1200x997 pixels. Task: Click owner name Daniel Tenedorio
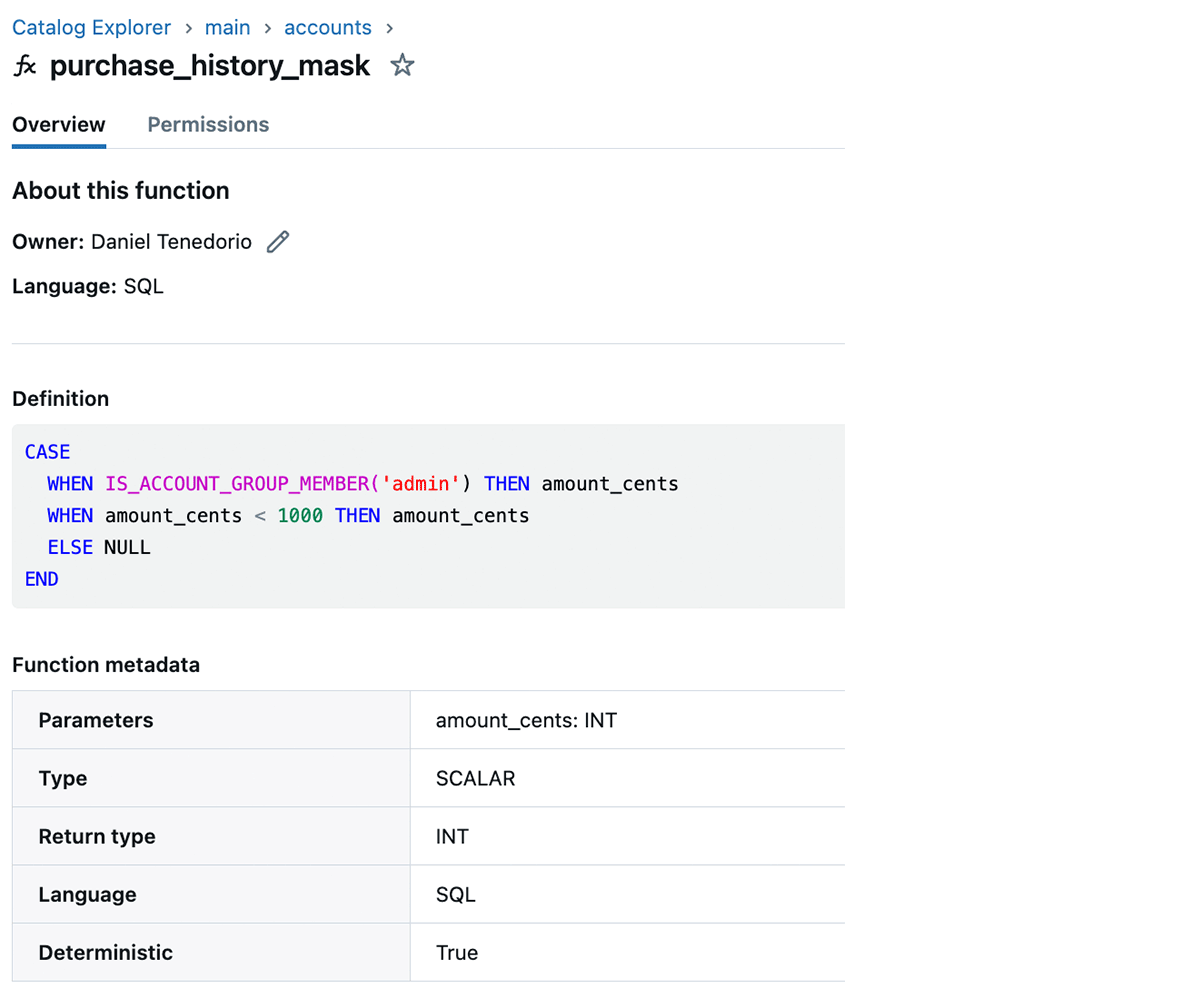(x=171, y=241)
